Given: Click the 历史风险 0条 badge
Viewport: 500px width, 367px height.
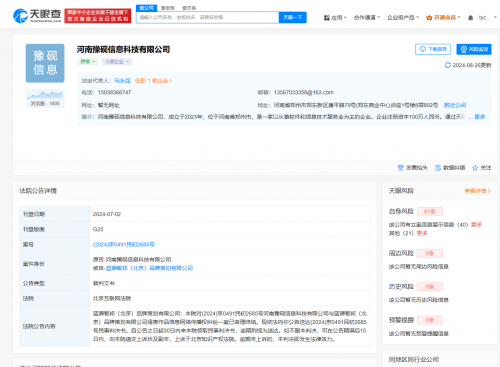Looking at the screenshot, I should [430, 287].
